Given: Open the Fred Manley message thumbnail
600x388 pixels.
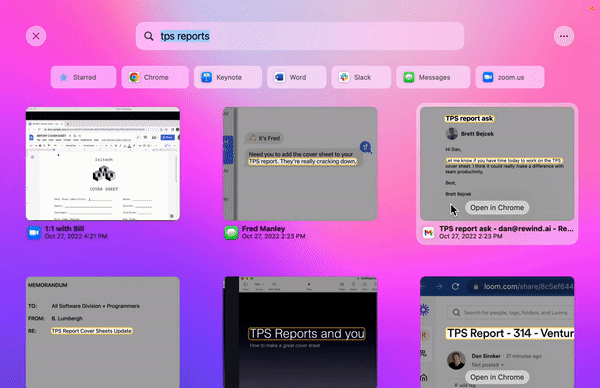Looking at the screenshot, I should pyautogui.click(x=300, y=164).
